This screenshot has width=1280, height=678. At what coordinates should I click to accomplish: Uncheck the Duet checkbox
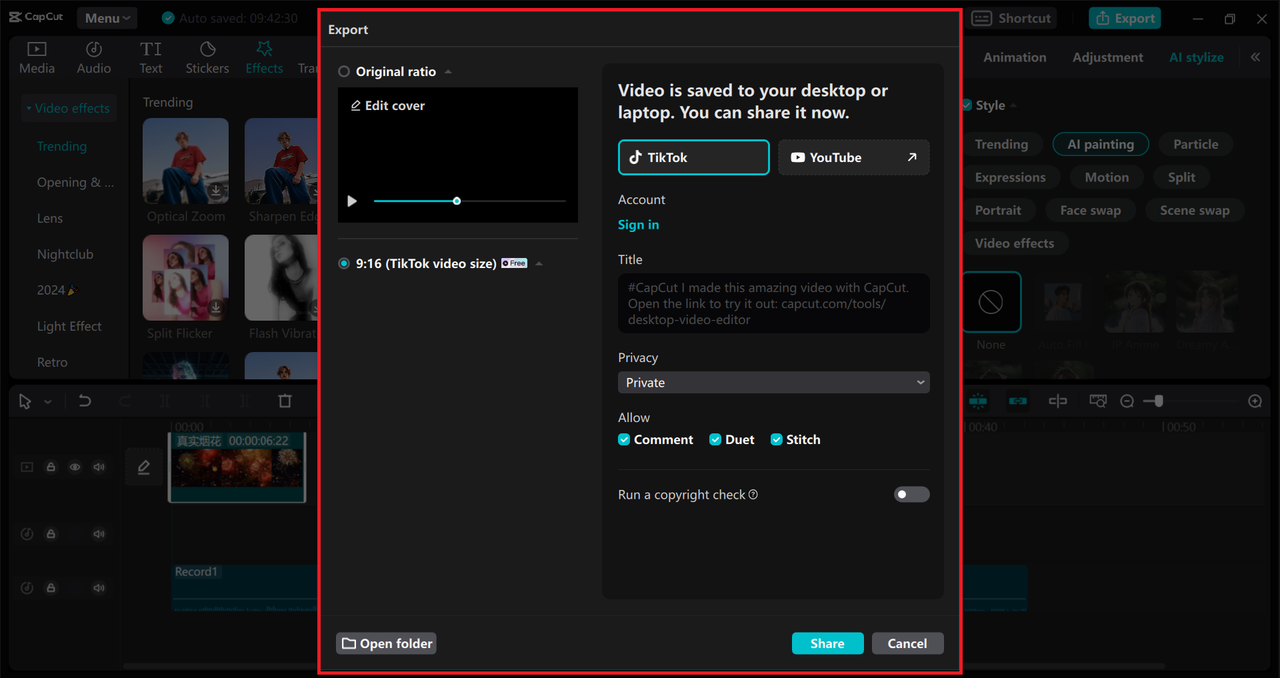(x=715, y=439)
